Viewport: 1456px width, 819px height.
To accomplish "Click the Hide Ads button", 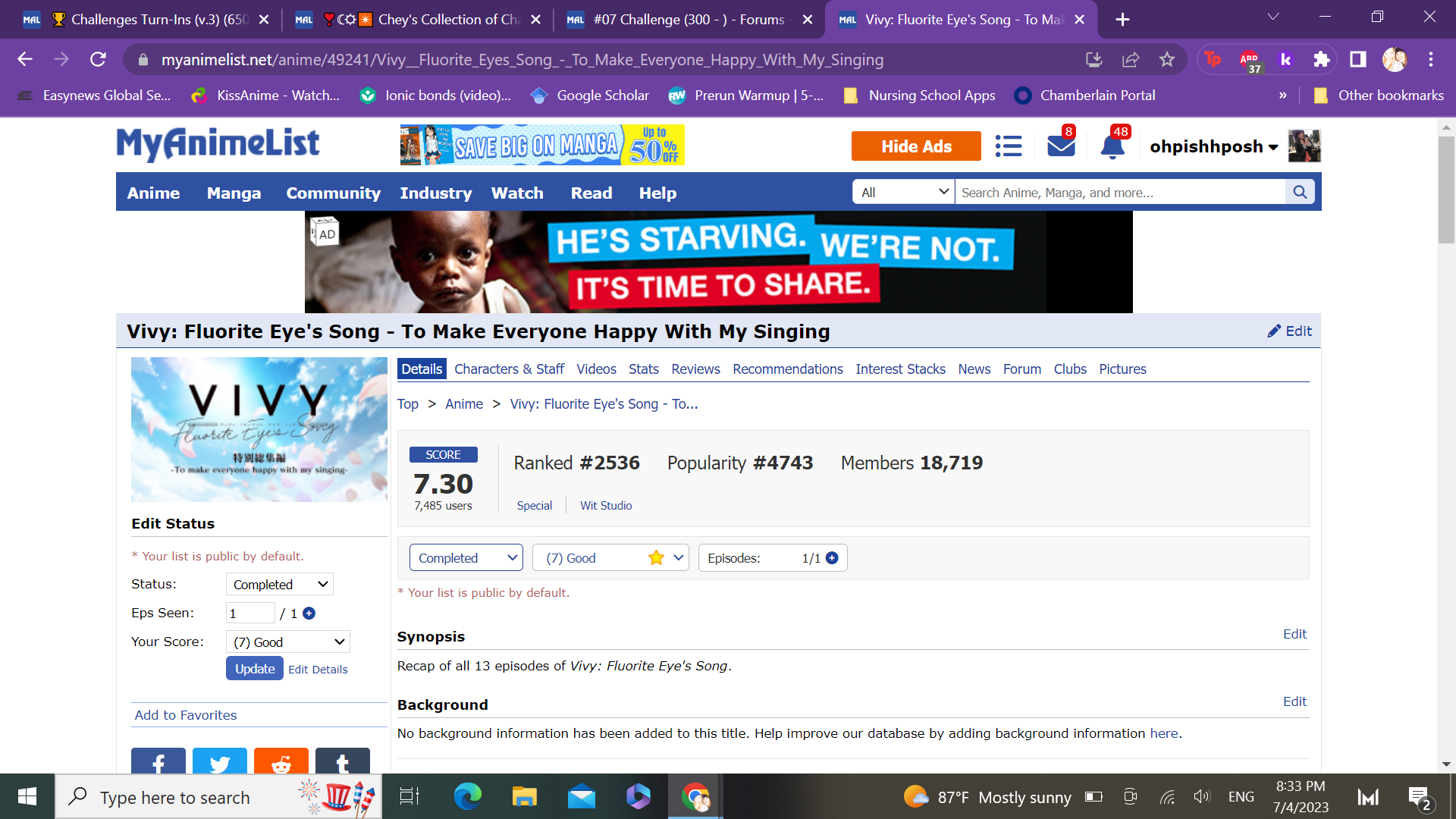I will pyautogui.click(x=916, y=146).
